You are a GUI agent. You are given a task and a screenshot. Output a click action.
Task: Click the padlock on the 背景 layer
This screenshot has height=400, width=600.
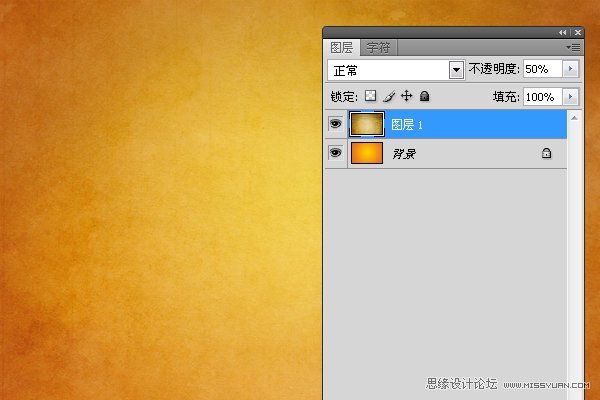tap(546, 153)
